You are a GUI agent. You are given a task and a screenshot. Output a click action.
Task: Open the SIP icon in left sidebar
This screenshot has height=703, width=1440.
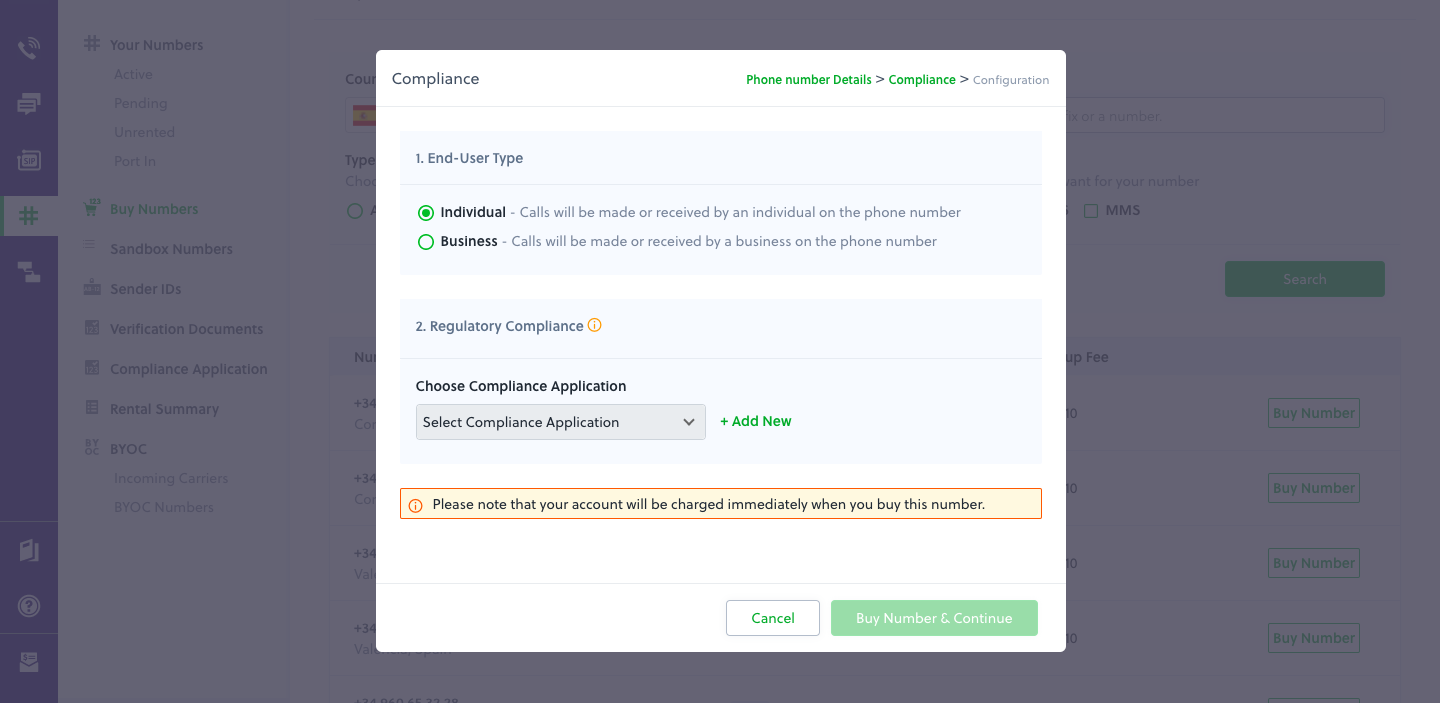tap(28, 159)
